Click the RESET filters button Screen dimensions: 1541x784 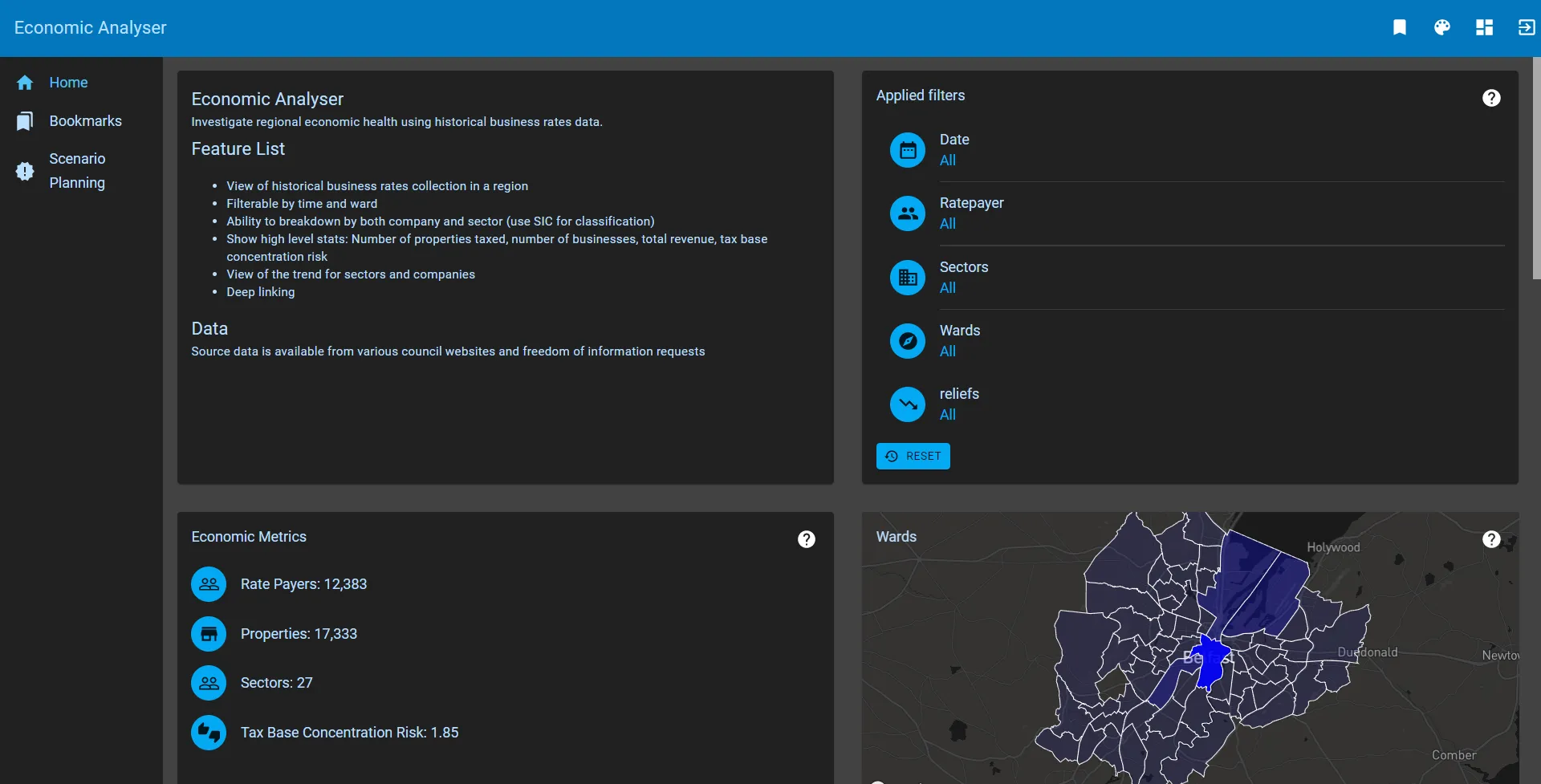point(913,456)
